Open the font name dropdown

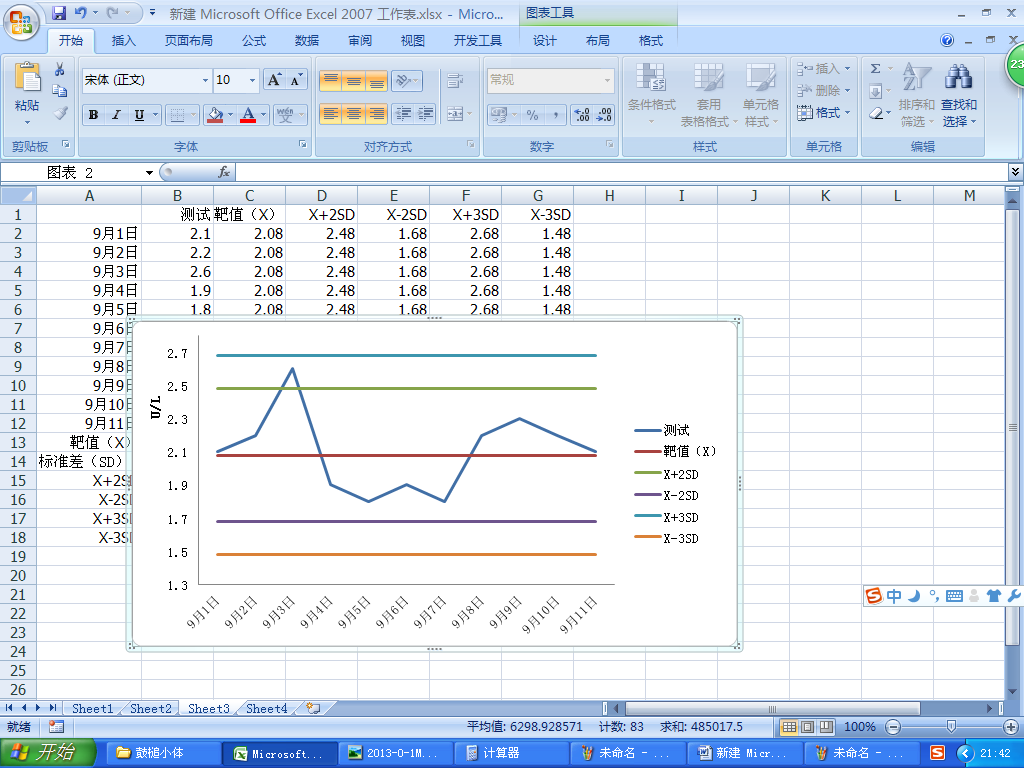pos(205,80)
